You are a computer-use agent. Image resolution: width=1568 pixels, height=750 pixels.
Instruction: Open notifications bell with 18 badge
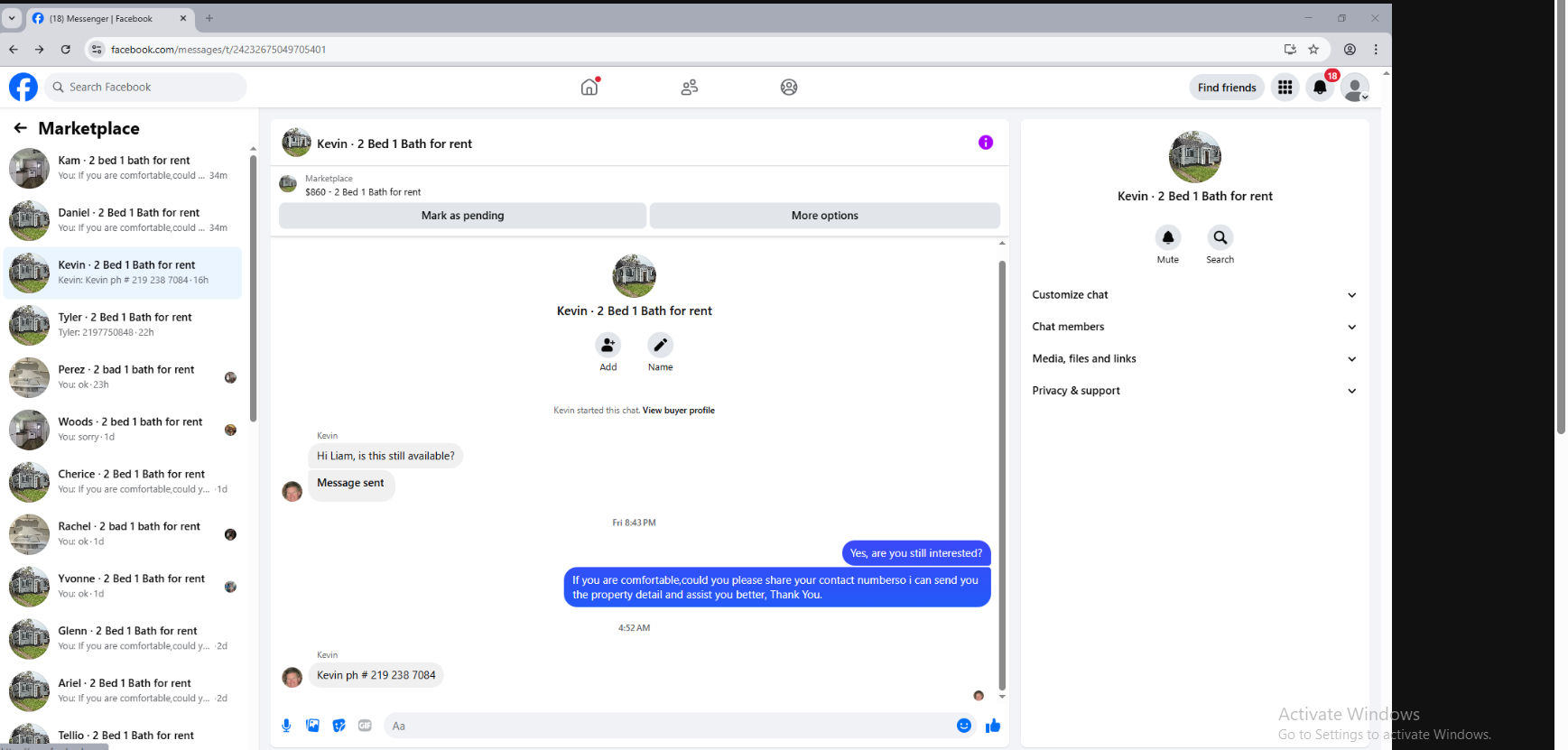(x=1320, y=87)
